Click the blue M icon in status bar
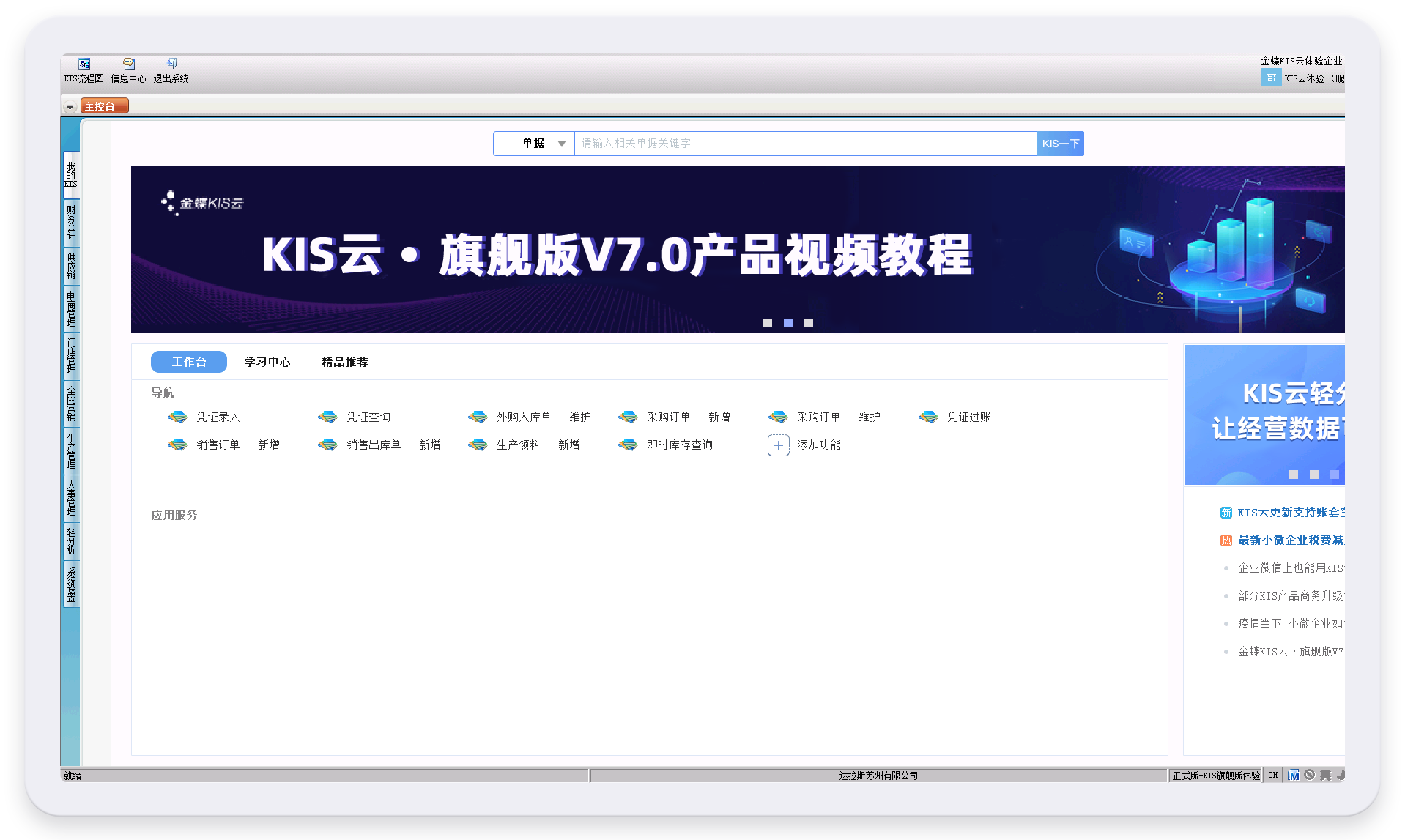The width and height of the screenshot is (1405, 840). coord(1294,775)
